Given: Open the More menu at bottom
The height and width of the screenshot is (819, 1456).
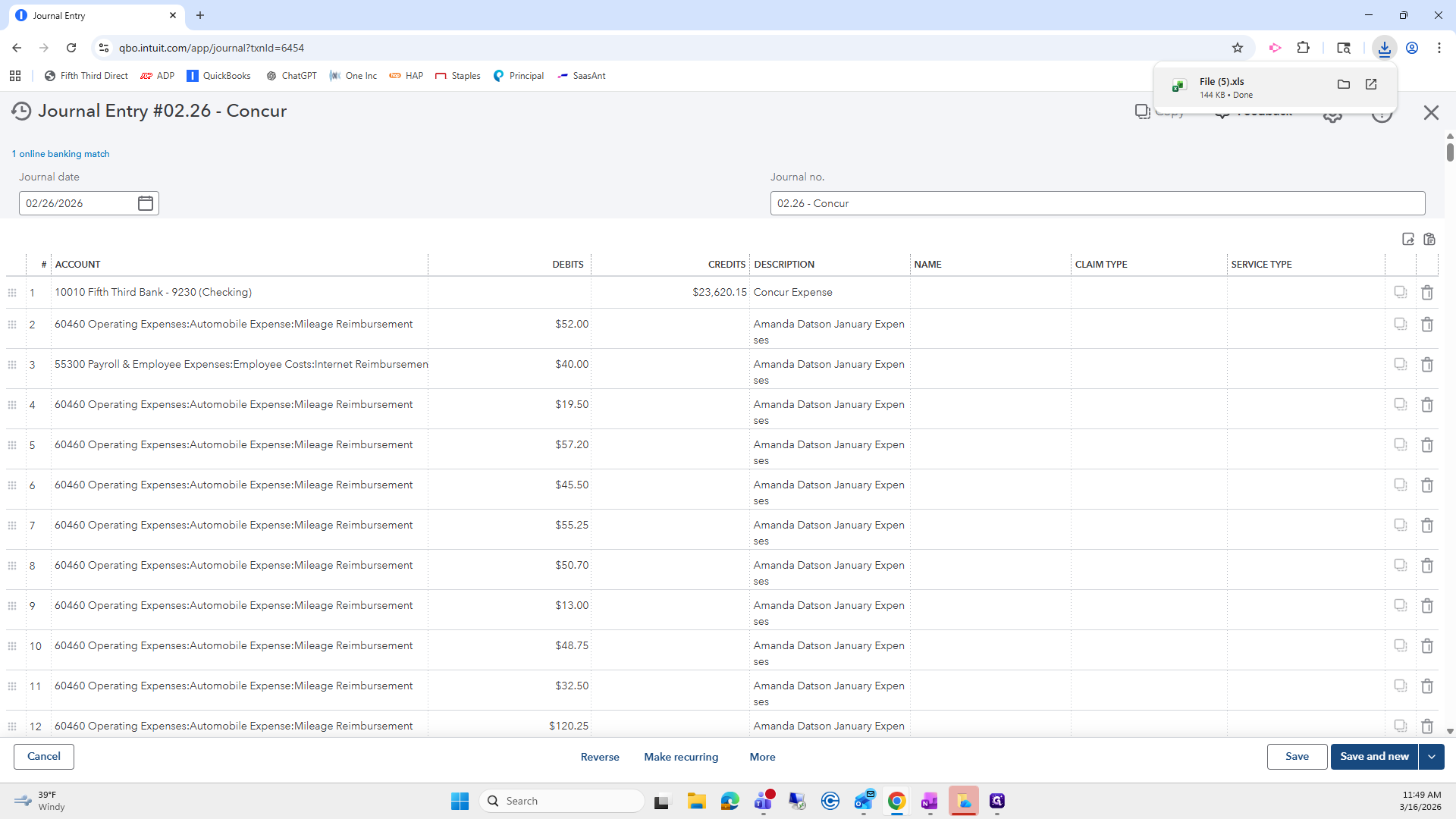Looking at the screenshot, I should (762, 758).
